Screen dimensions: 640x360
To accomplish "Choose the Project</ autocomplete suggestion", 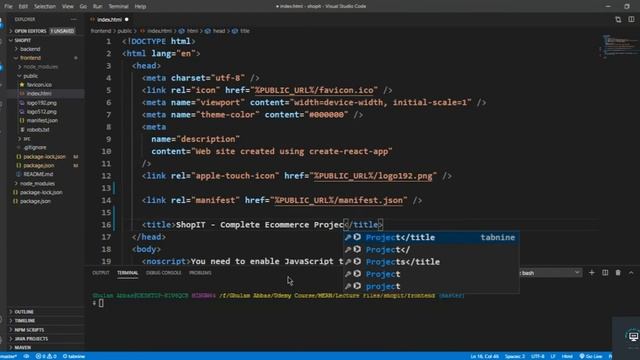I will click(431, 250).
